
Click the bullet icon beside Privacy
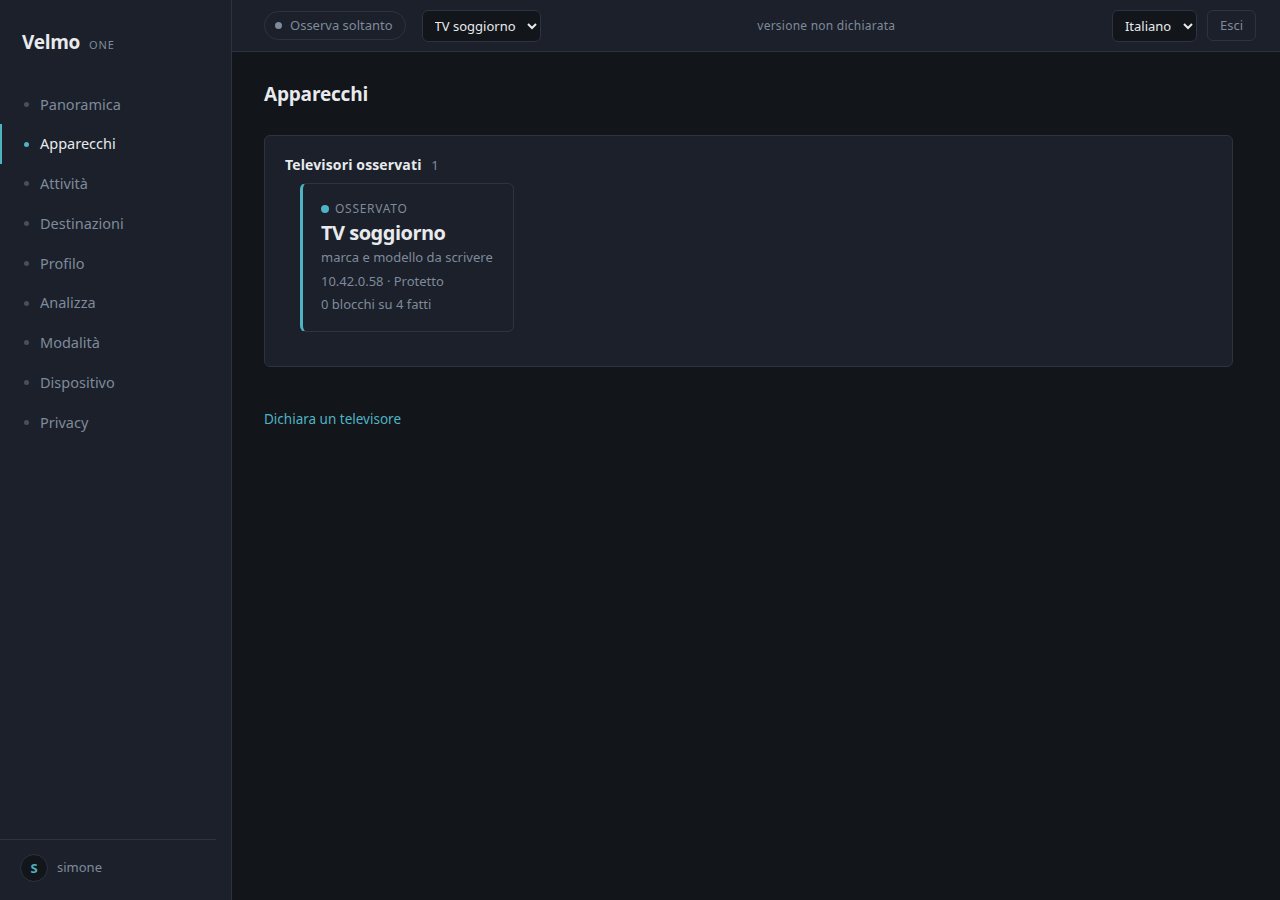click(x=26, y=423)
